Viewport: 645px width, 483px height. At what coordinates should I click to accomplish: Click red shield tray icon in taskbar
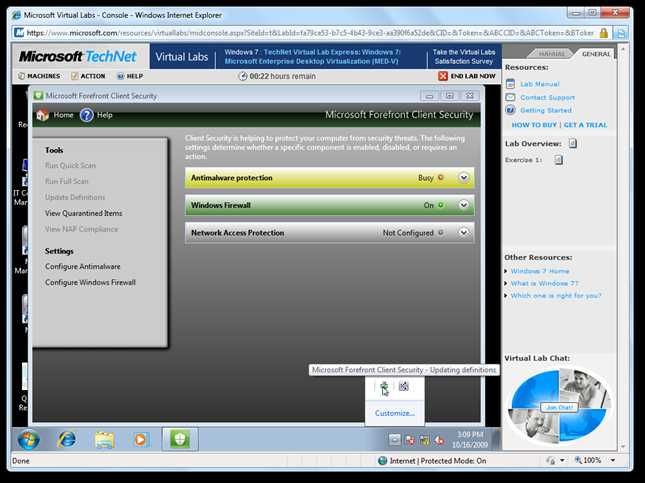click(x=410, y=440)
